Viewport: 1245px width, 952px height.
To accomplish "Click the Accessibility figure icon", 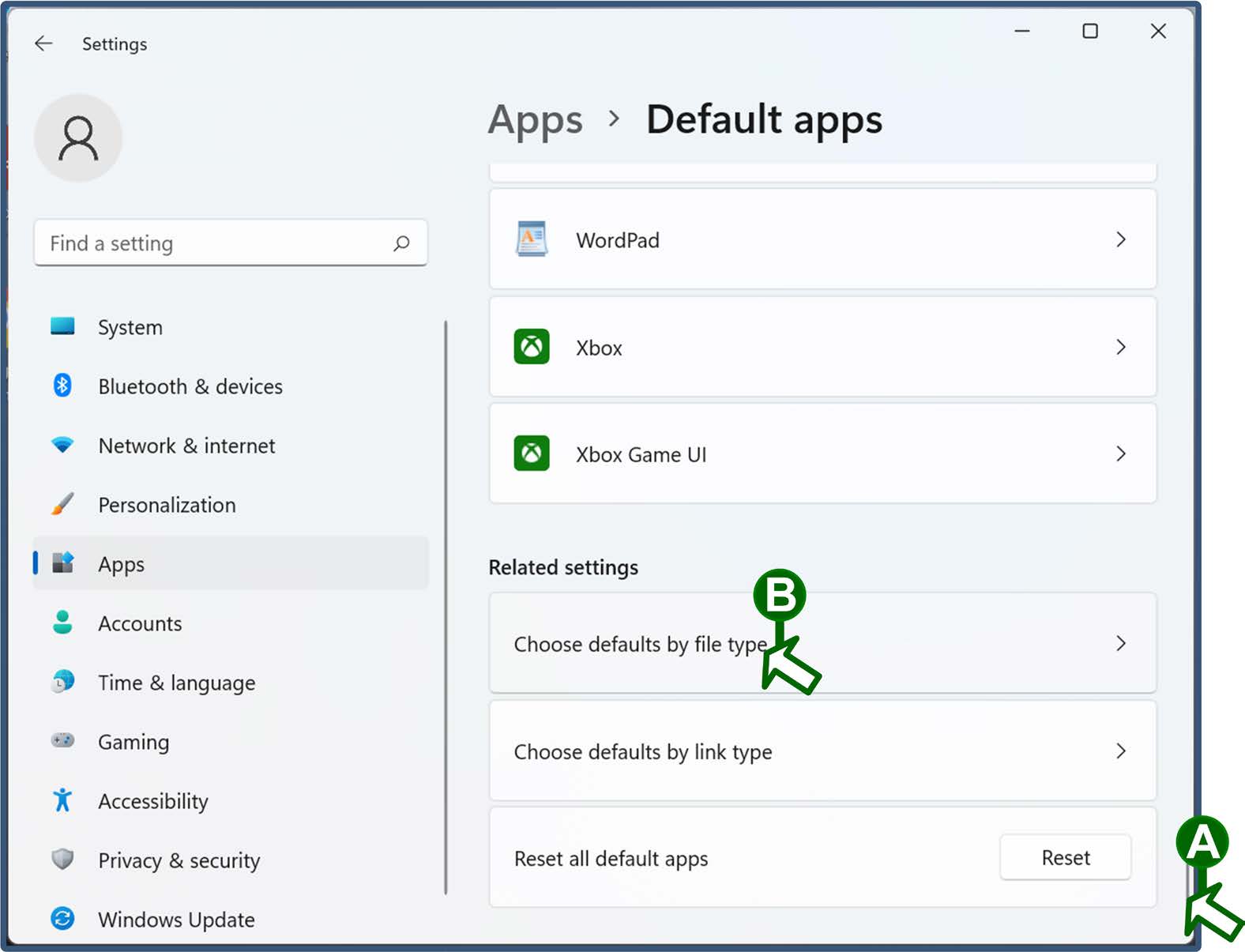I will pyautogui.click(x=62, y=800).
